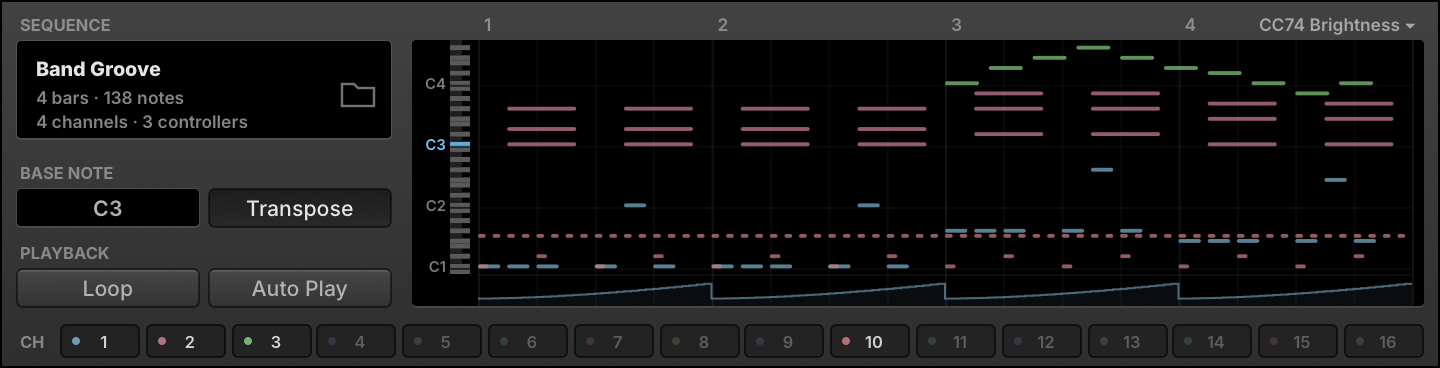Click the highlighted C3 piano key
The width and height of the screenshot is (1440, 368).
pos(460,145)
